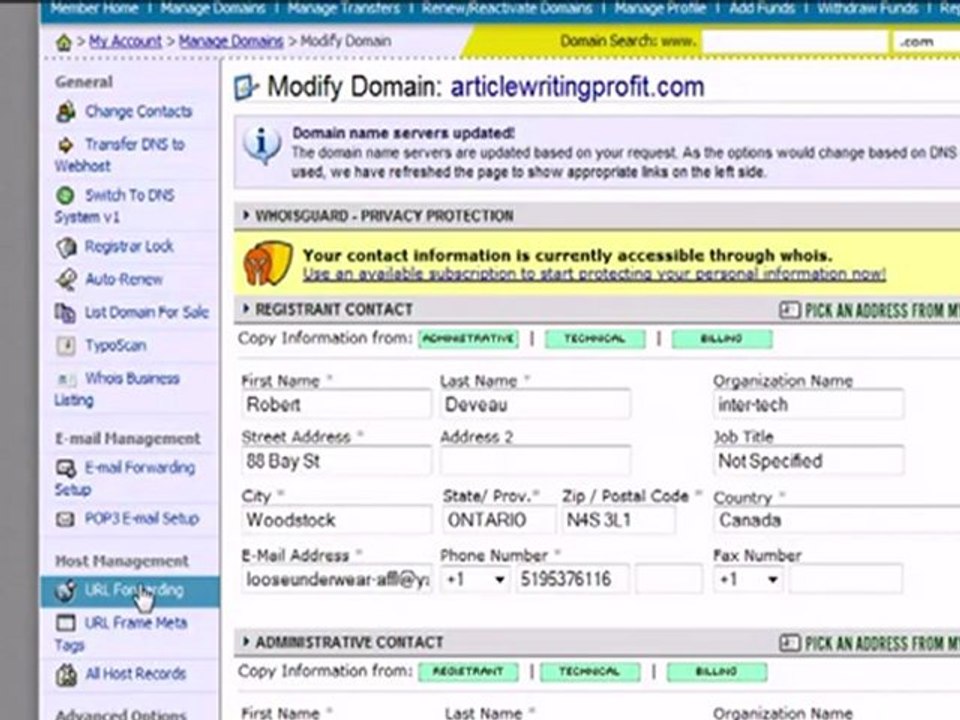Click Organization Name field inter-tech
The width and height of the screenshot is (960, 720).
click(808, 405)
